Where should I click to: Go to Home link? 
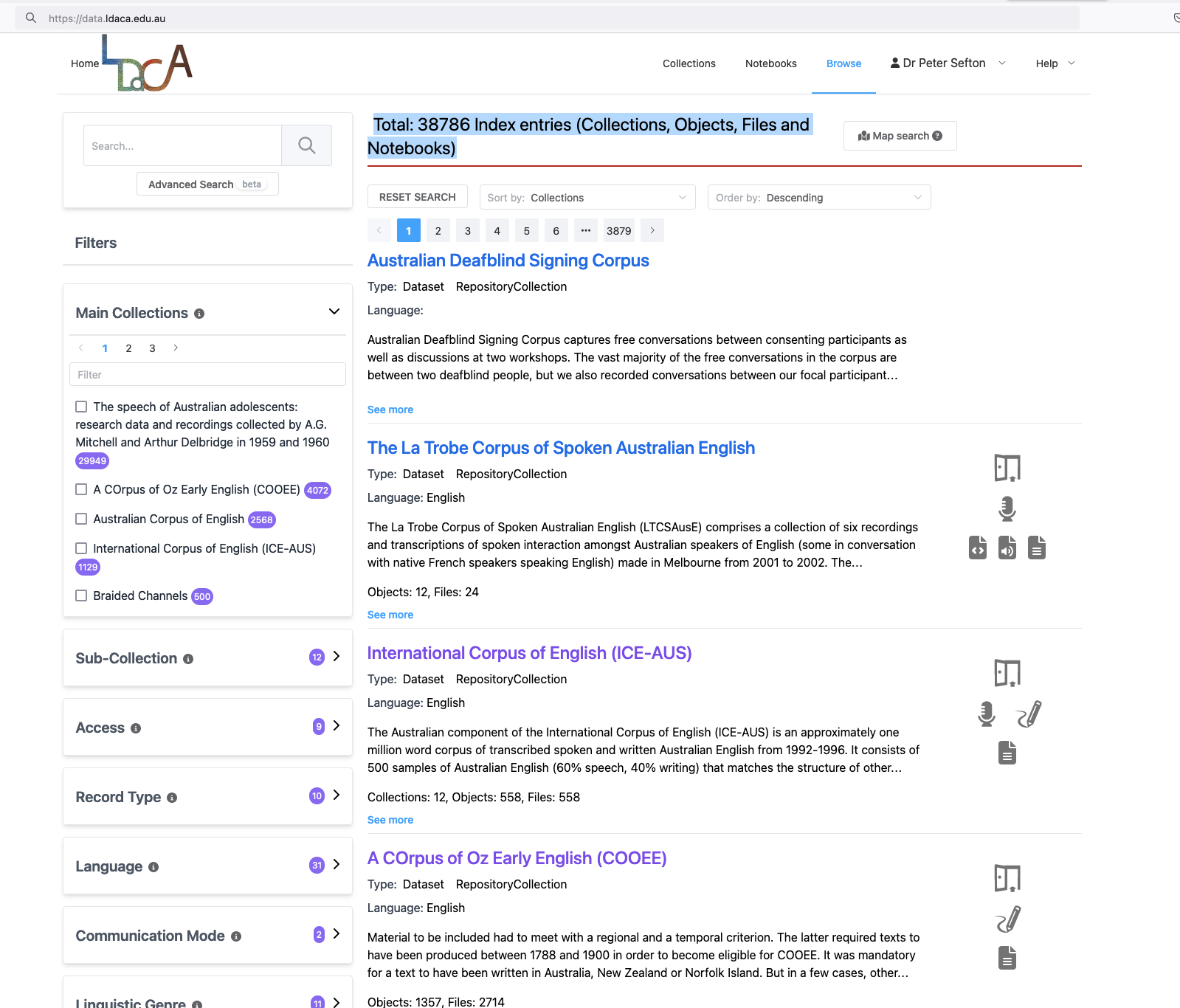pyautogui.click(x=85, y=63)
